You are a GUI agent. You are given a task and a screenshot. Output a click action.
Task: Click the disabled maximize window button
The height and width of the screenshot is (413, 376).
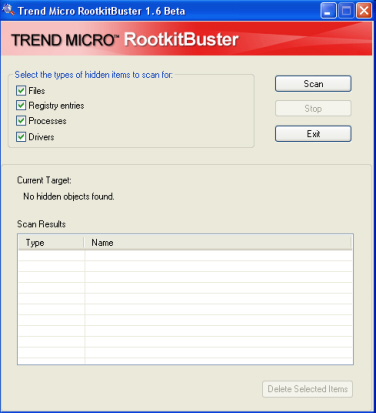click(346, 11)
